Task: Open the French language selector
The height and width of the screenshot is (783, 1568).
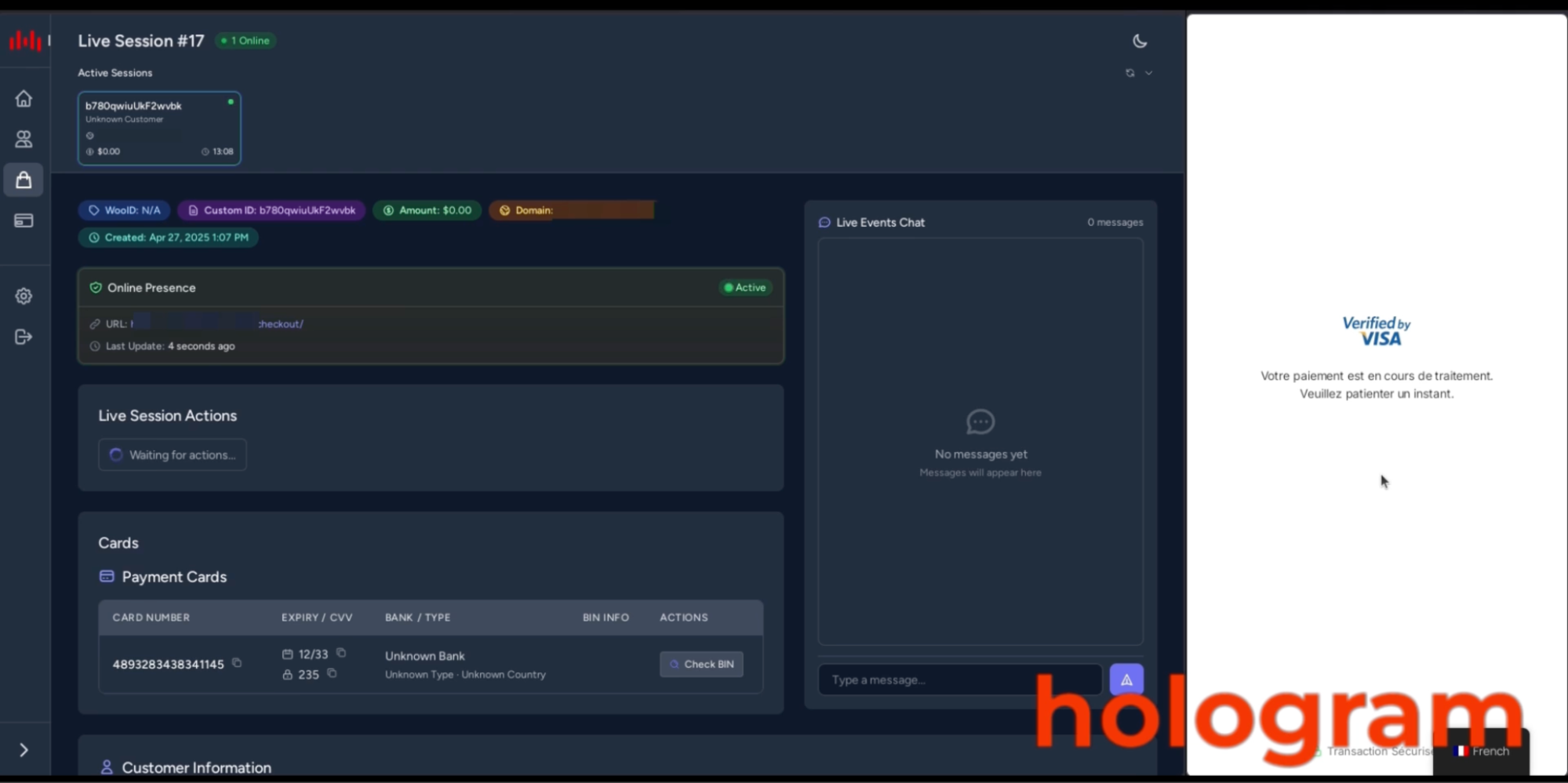Action: [x=1481, y=751]
